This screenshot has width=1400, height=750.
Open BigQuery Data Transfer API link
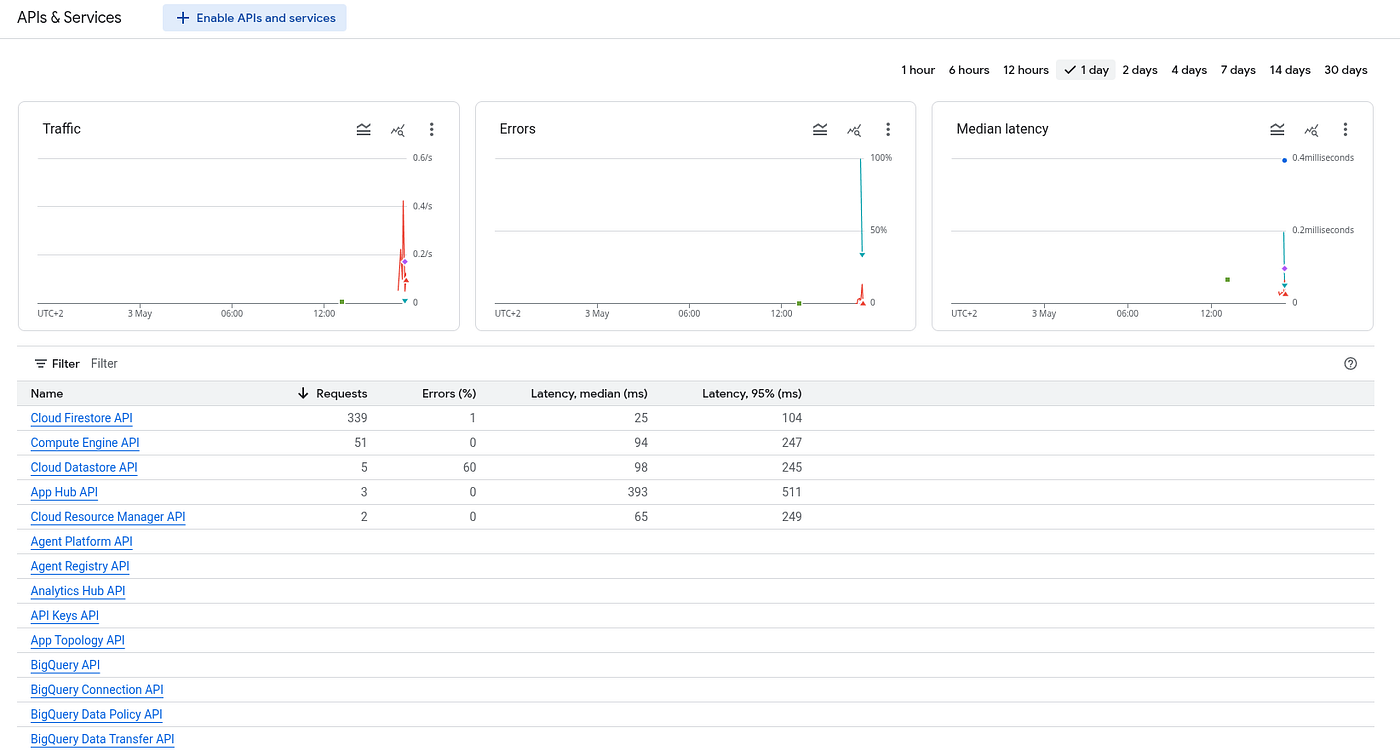click(102, 739)
